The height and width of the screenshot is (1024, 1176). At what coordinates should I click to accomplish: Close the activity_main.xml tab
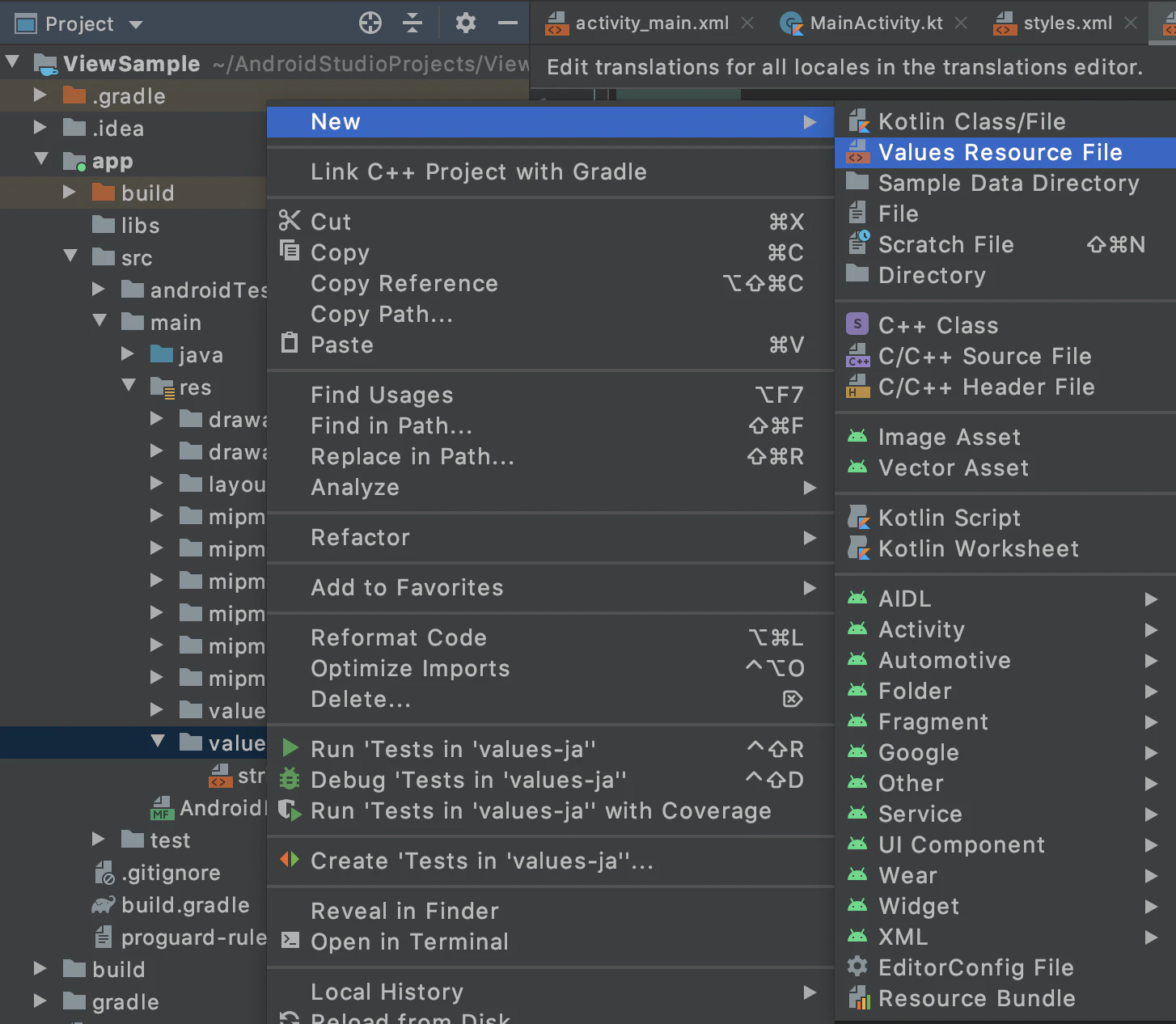(x=748, y=23)
